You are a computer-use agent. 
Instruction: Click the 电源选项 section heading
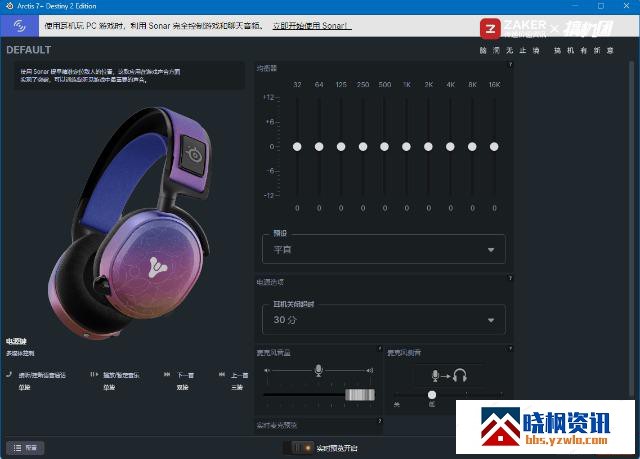point(270,282)
